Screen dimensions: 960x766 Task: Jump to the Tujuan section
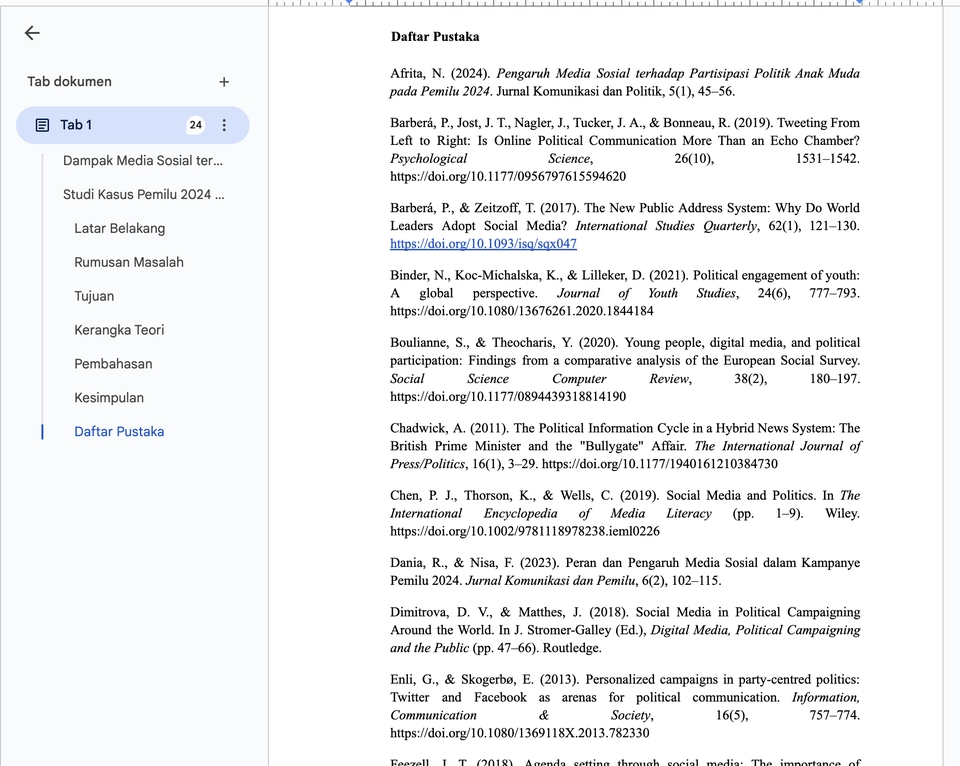coord(94,296)
